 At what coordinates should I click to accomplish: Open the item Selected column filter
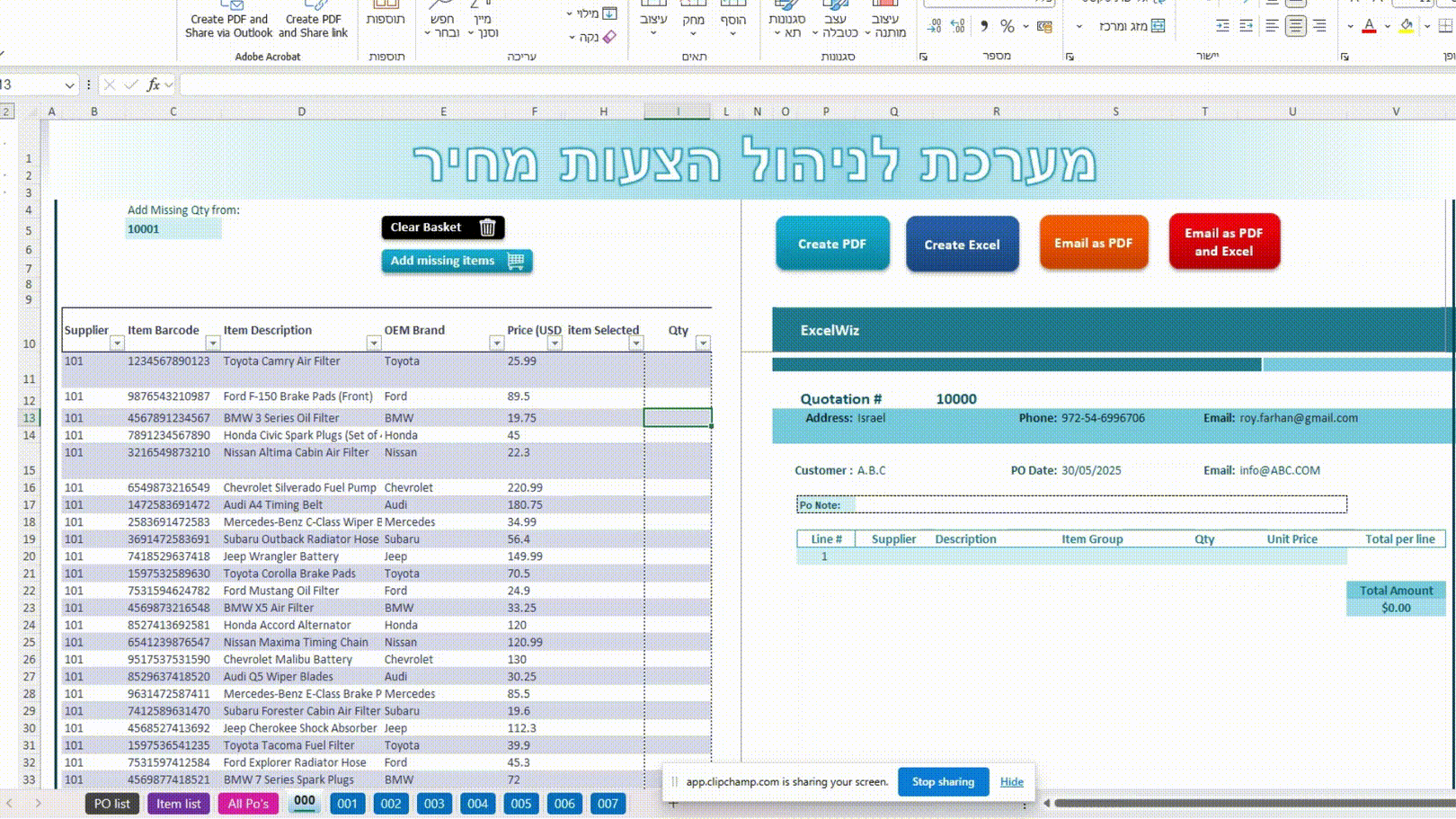point(636,343)
